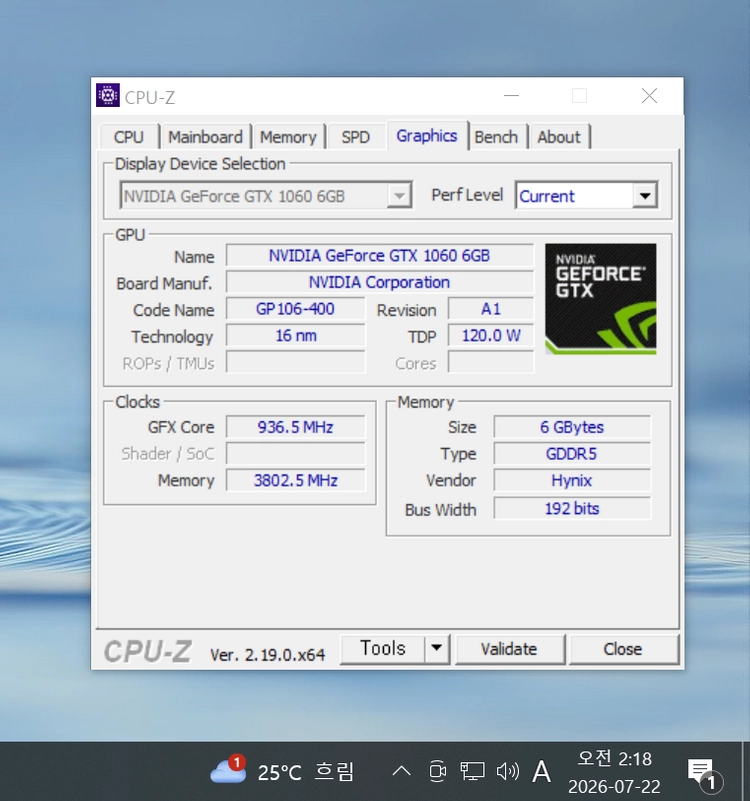
Task: Select the Graphics tab
Action: 427,135
